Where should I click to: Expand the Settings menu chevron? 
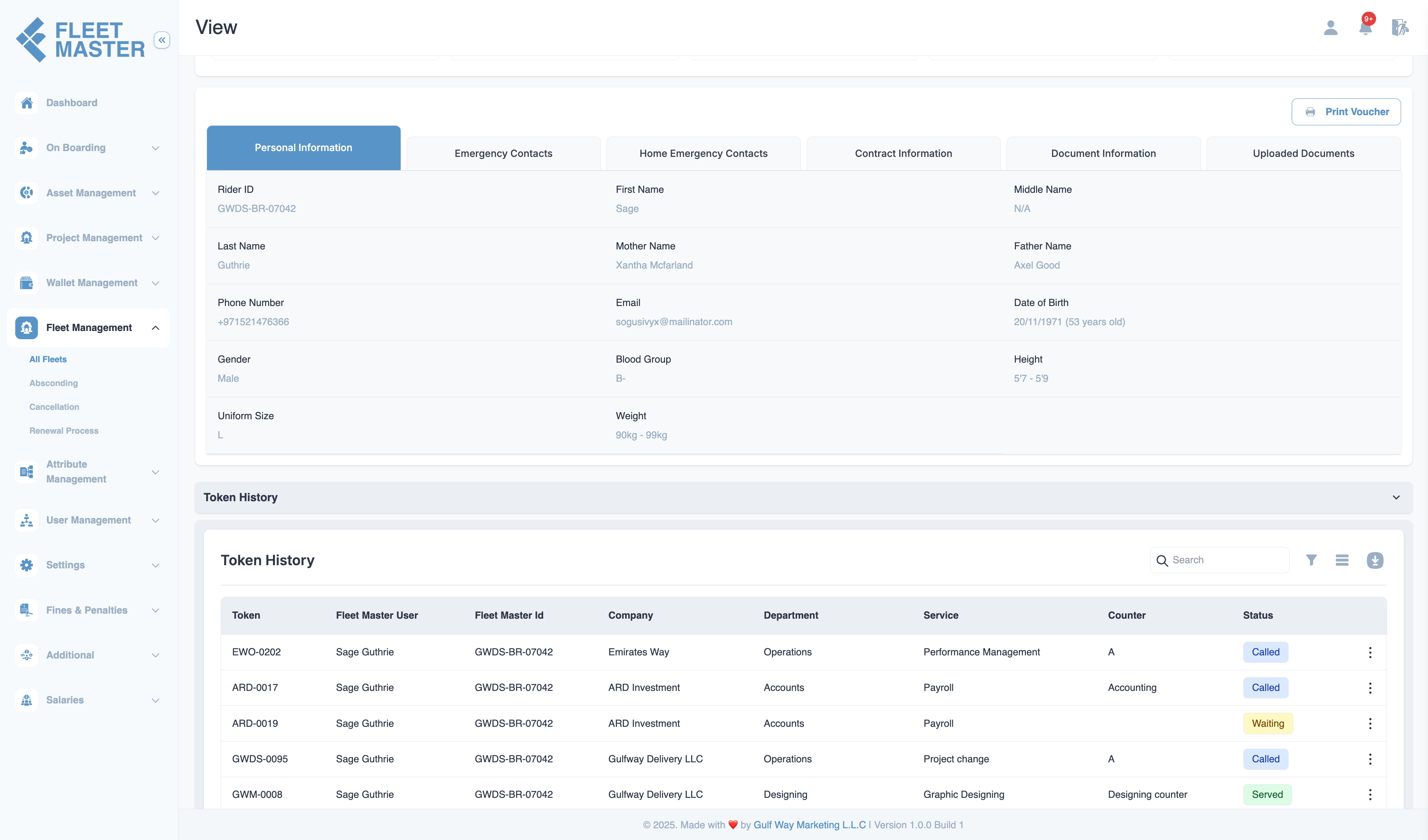pos(155,565)
